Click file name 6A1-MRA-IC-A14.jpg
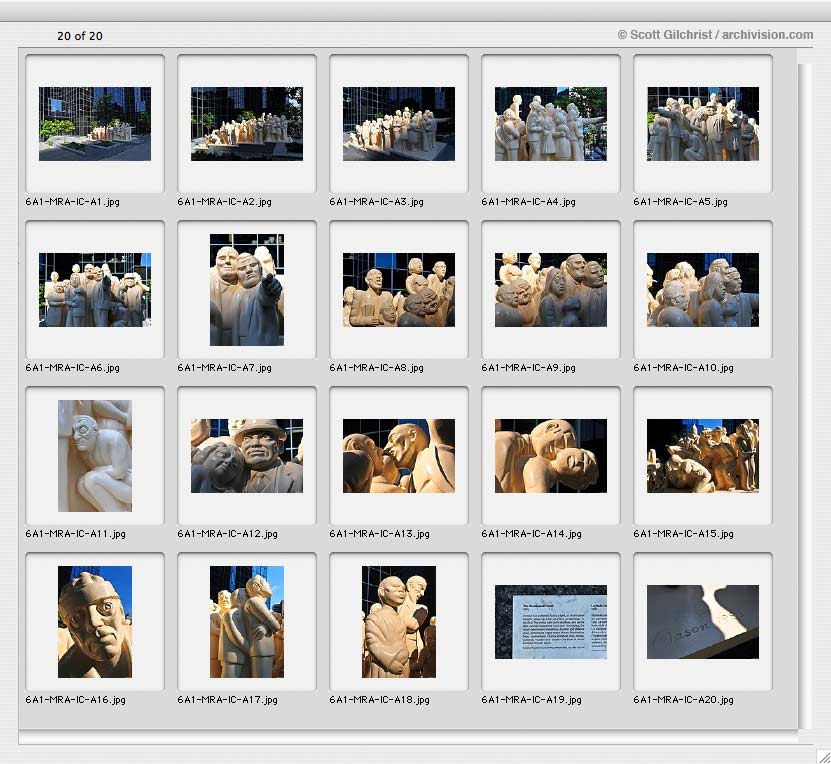Image resolution: width=831 pixels, height=764 pixels. pyautogui.click(x=532, y=534)
